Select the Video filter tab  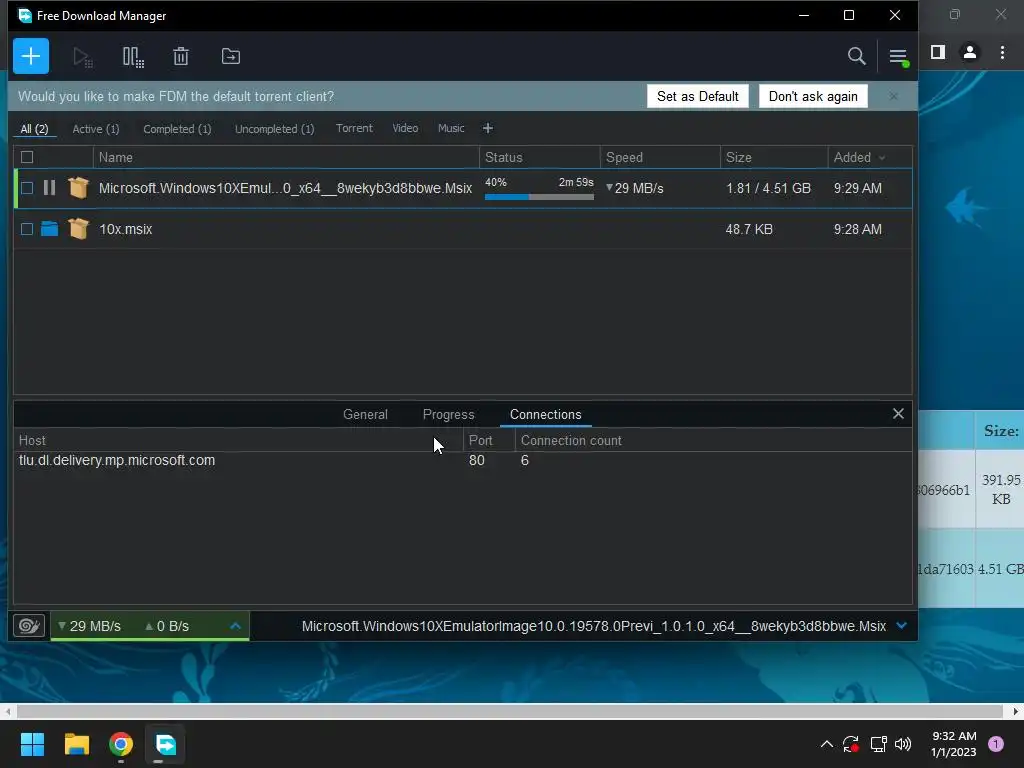(405, 128)
